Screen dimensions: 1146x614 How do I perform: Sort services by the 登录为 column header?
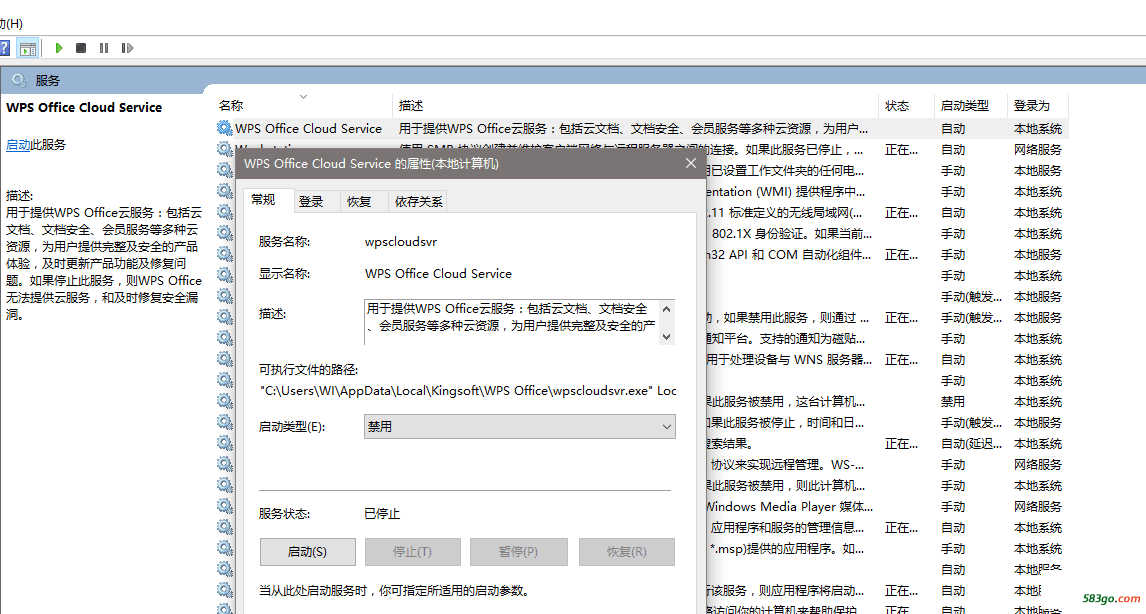tap(1031, 106)
